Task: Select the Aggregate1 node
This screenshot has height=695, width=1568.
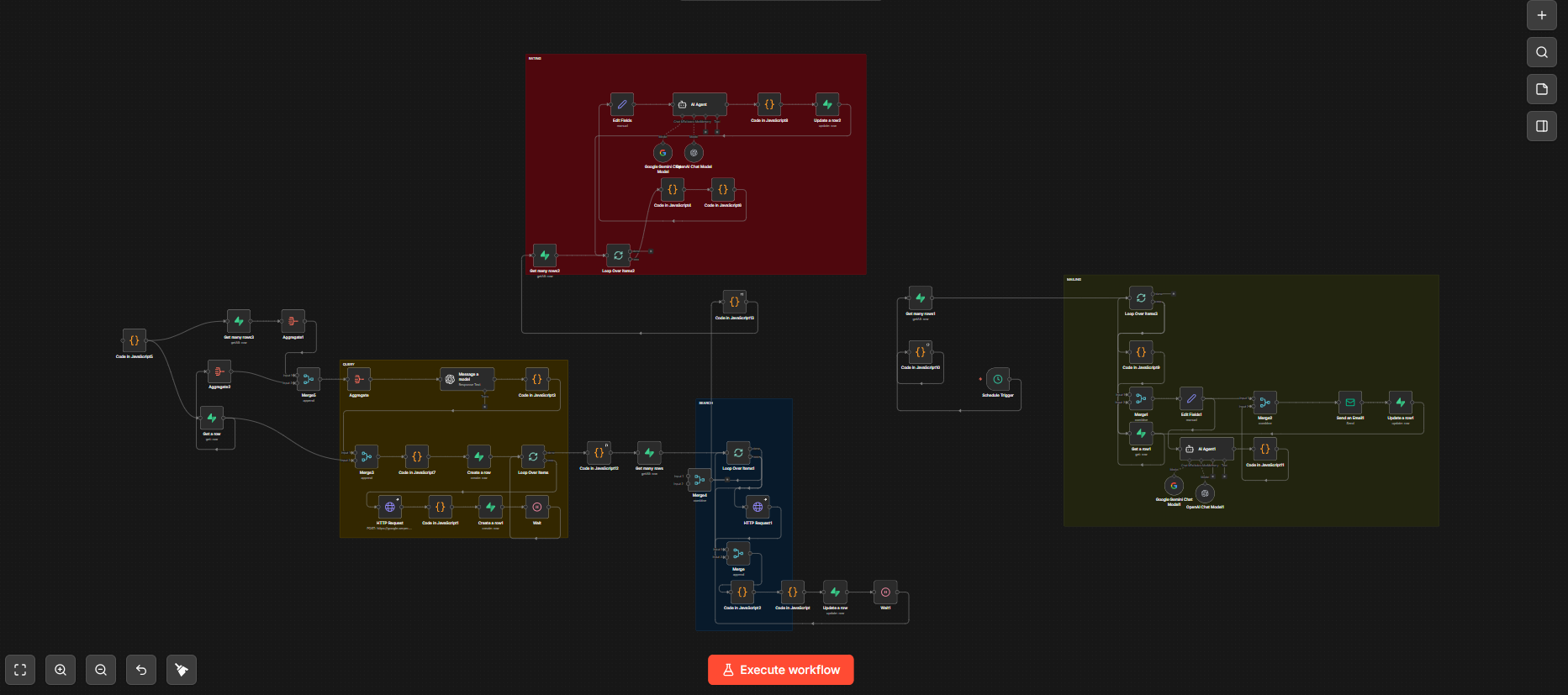Action: point(293,321)
